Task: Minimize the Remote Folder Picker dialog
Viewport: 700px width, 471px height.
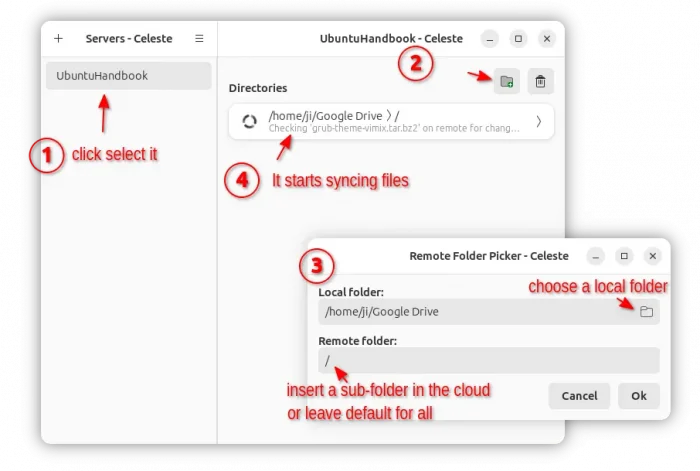Action: tap(595, 256)
